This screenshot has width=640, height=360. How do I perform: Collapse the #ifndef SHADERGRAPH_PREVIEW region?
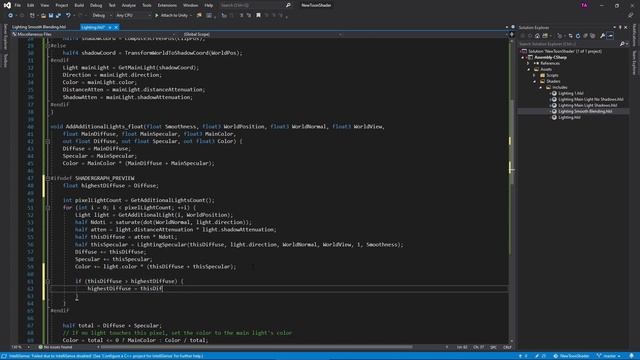click(48, 178)
